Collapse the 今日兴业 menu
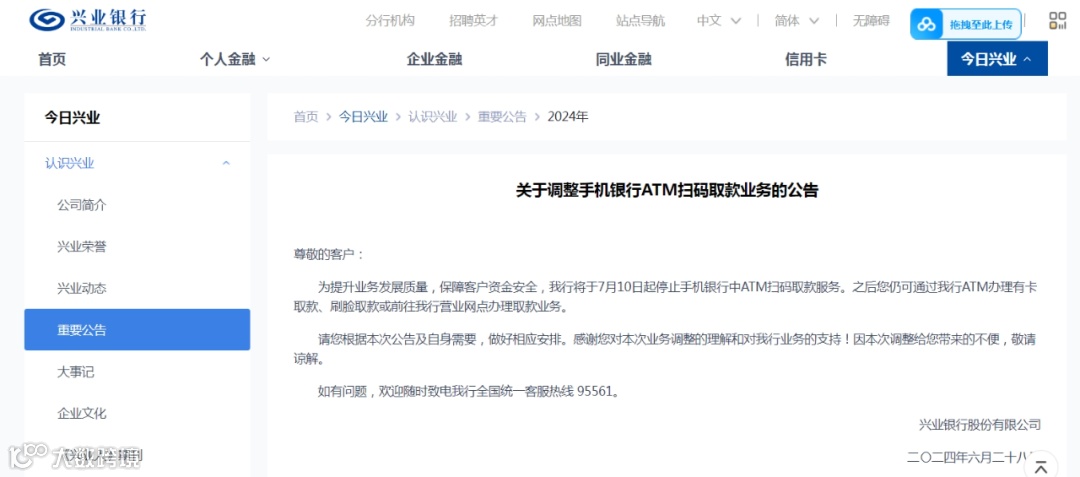The image size is (1080, 477). point(997,59)
